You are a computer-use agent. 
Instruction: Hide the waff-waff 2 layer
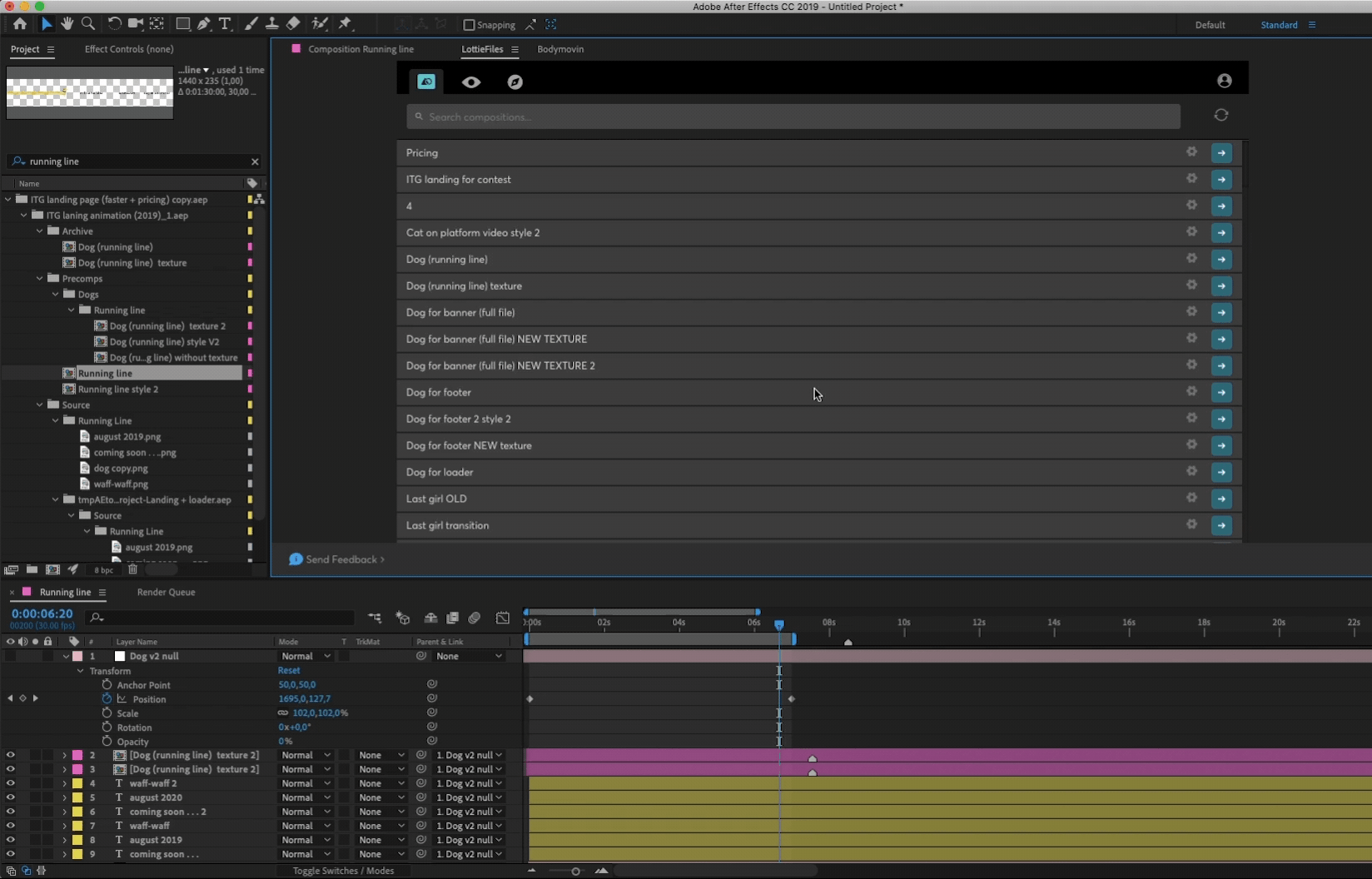point(10,783)
